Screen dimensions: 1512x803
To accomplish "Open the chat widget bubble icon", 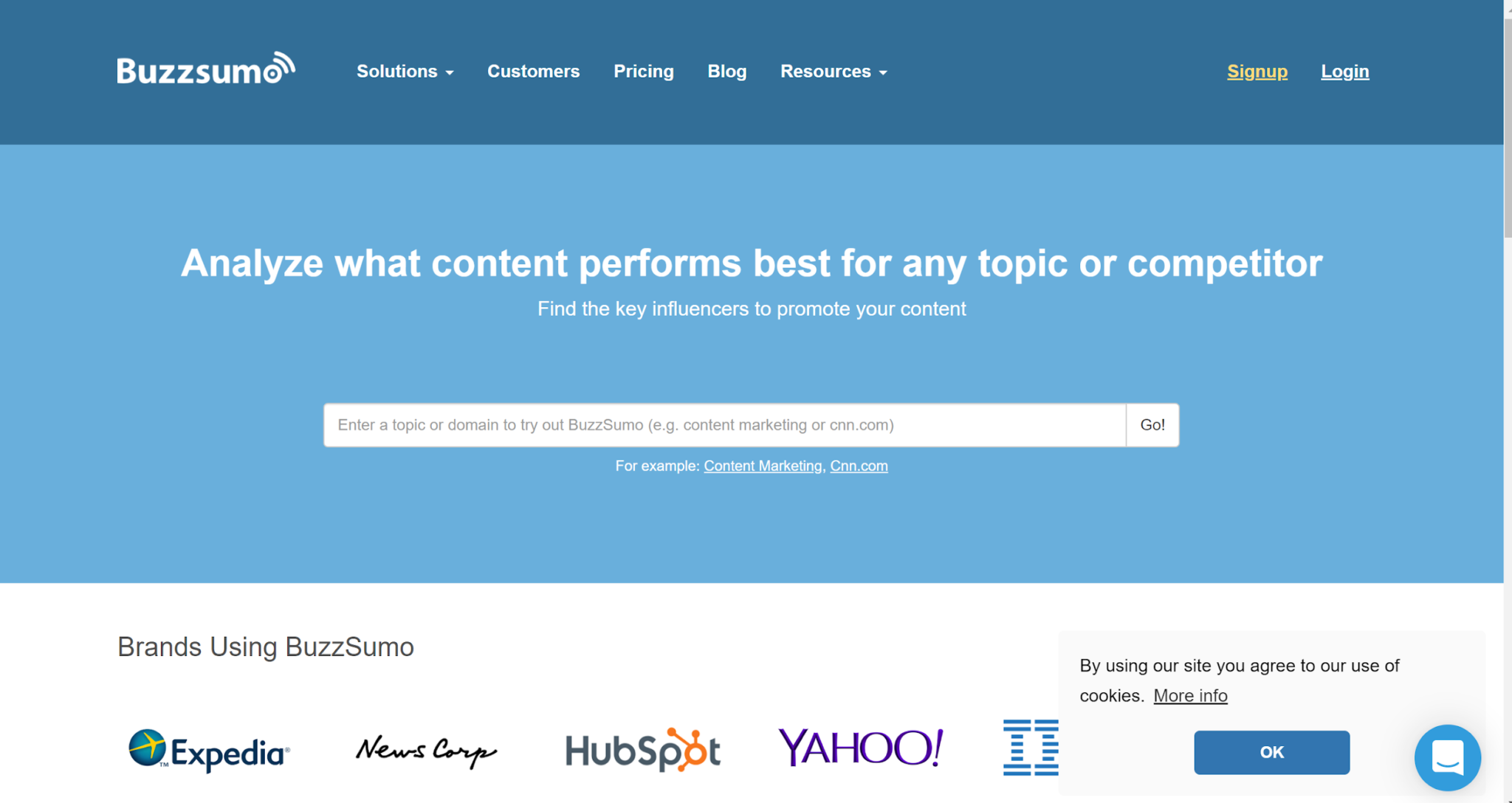I will (1447, 757).
